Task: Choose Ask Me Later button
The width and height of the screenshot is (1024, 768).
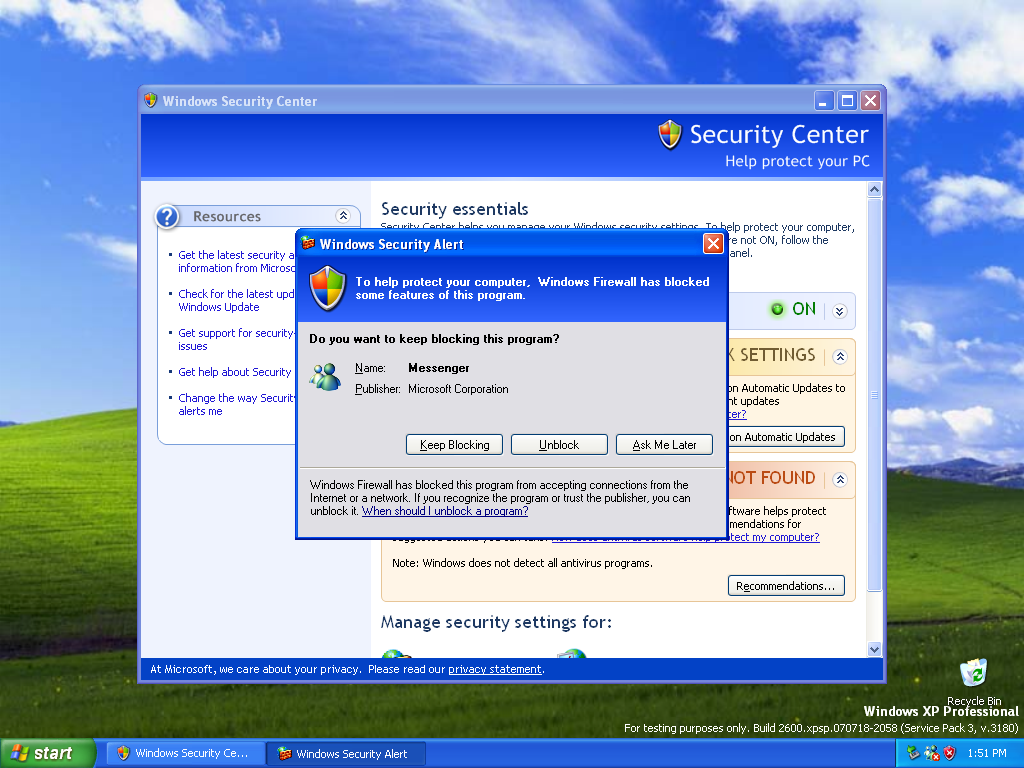Action: [x=664, y=445]
